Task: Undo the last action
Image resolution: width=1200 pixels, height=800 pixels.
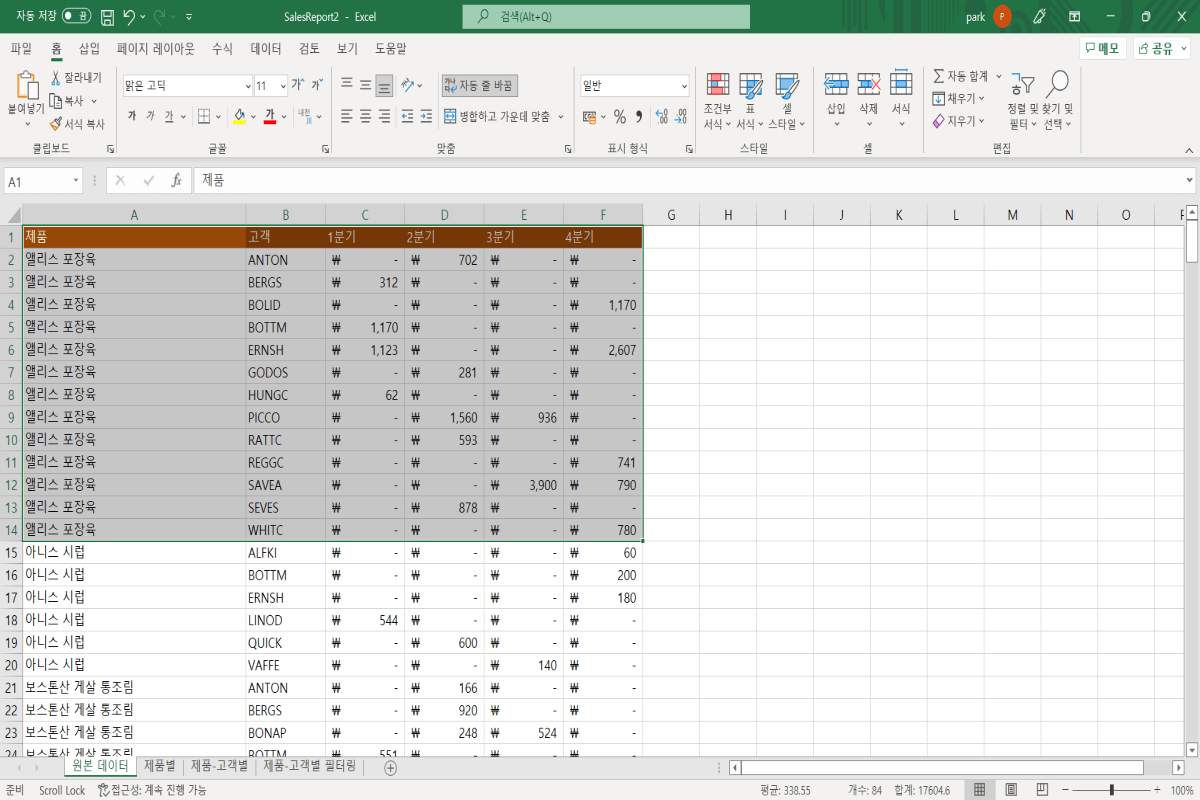Action: (129, 17)
